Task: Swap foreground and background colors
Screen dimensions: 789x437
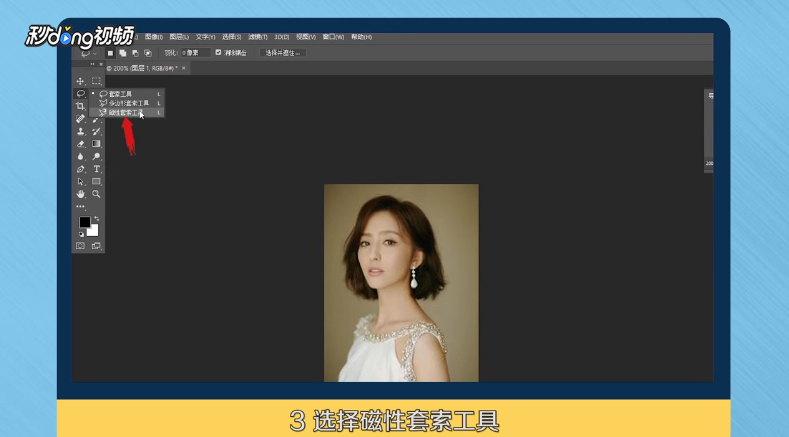Action: tap(97, 218)
